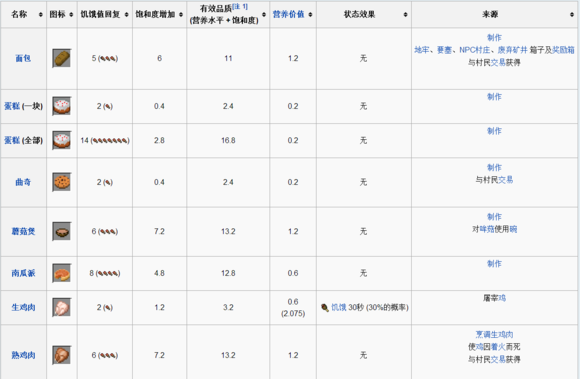Open 制作 link in the 南瓜派 row
This screenshot has height=379, width=580.
[x=494, y=264]
